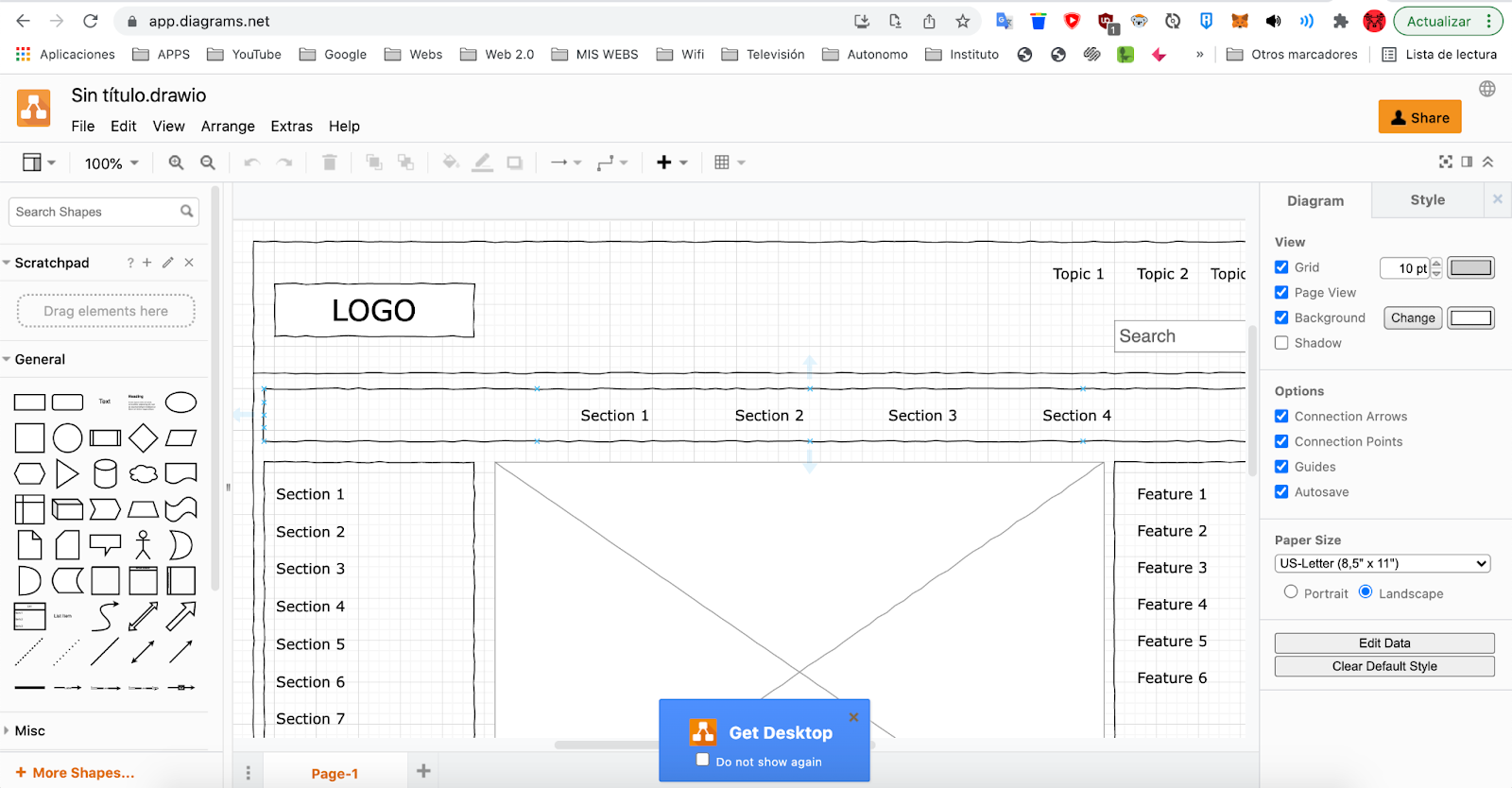Enable the Shadow checkbox
Screen dimensions: 1512x788
point(1281,343)
